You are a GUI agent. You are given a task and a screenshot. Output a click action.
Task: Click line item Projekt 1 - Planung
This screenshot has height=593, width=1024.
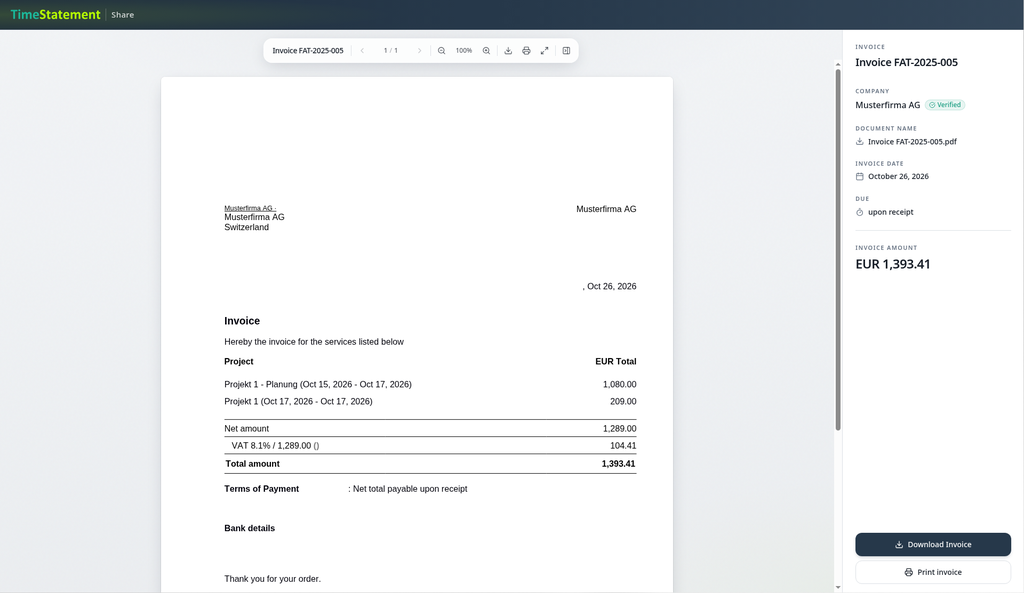click(x=318, y=384)
